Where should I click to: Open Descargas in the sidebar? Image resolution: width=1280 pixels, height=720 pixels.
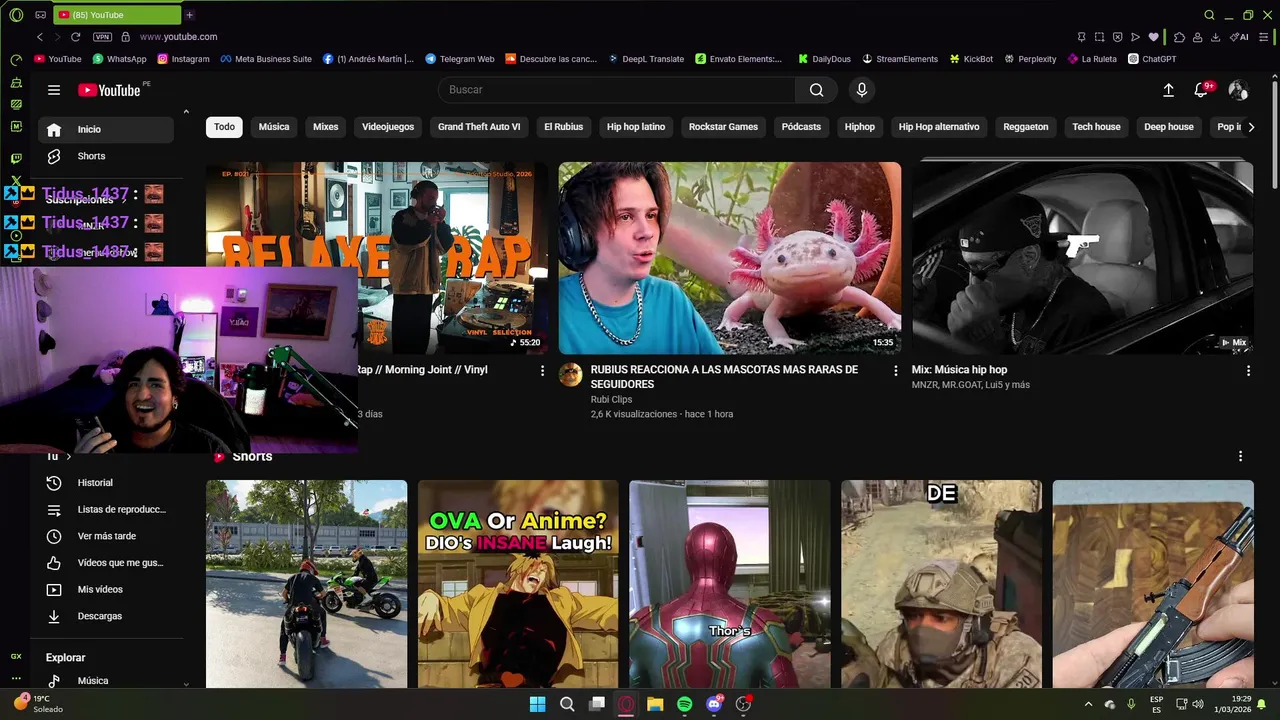(105, 616)
